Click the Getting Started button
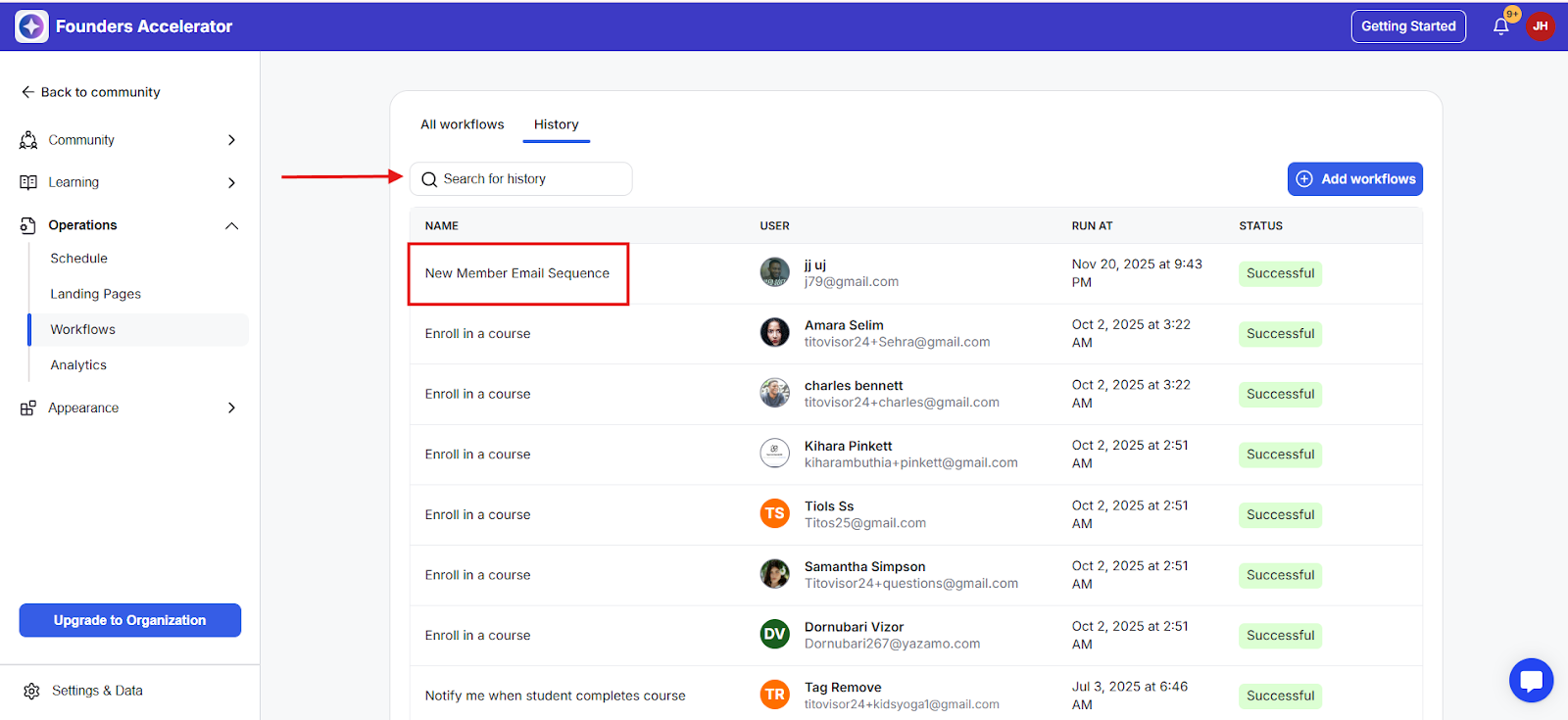1568x720 pixels. [x=1408, y=26]
